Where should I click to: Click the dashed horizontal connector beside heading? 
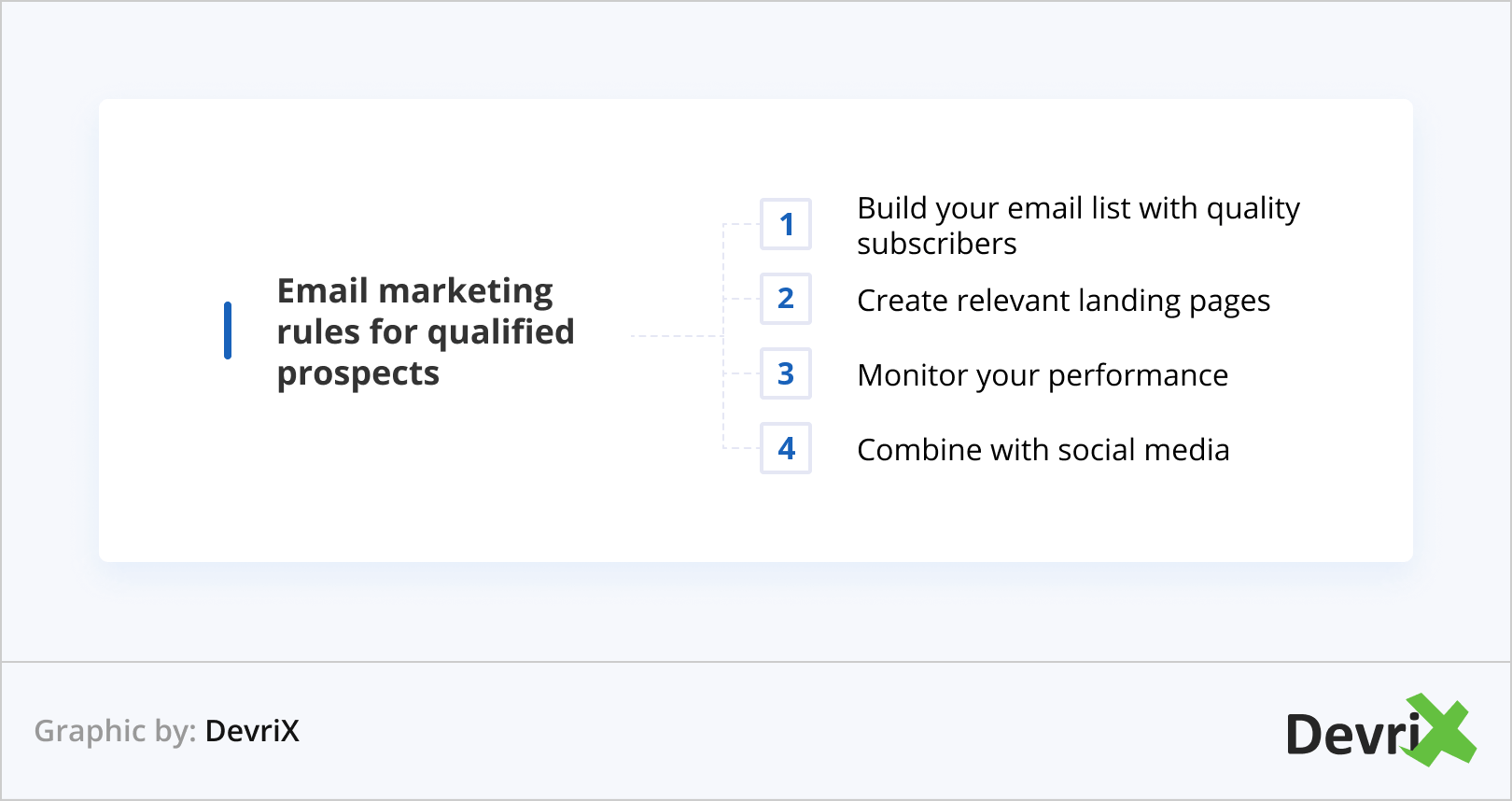click(677, 336)
